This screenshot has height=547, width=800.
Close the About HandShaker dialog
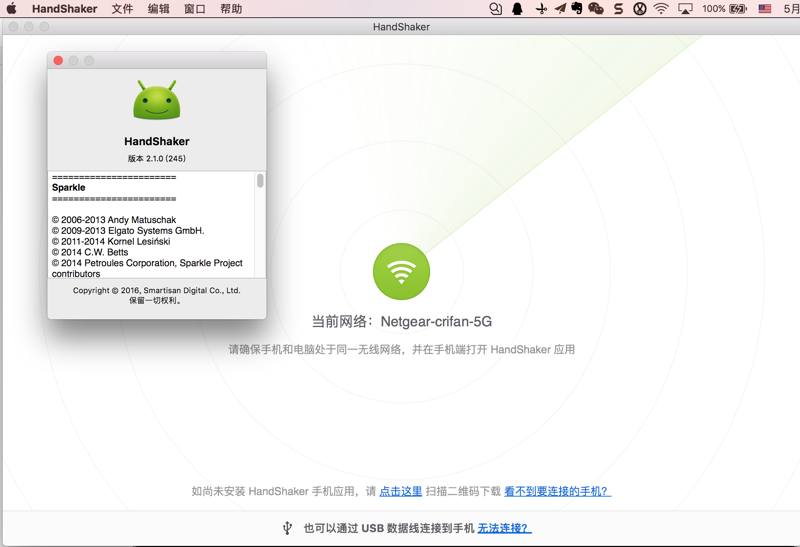click(x=58, y=60)
